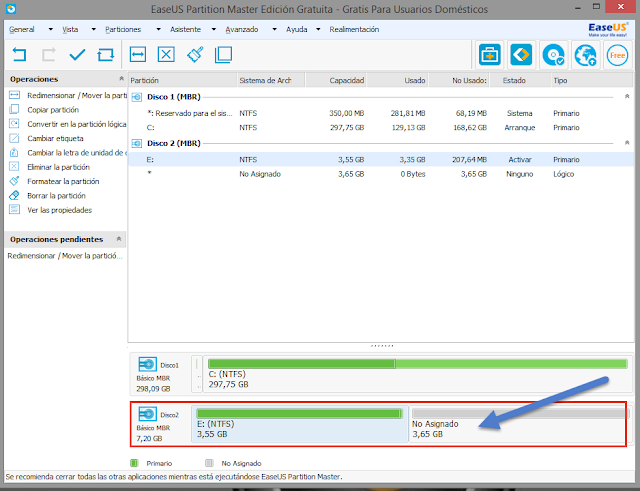Open the General menu
This screenshot has height=491, width=640.
(x=22, y=29)
